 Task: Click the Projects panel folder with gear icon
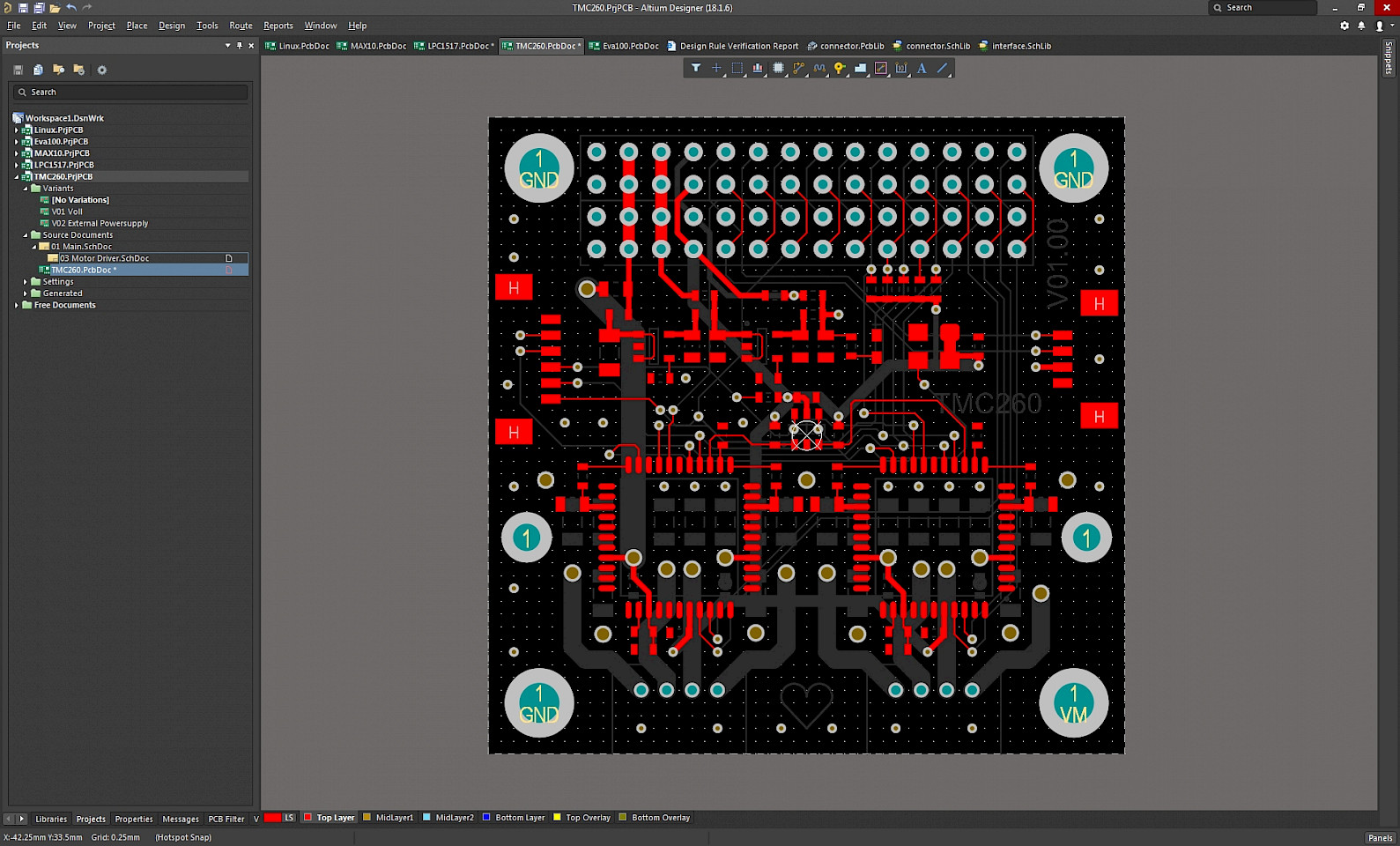tap(78, 70)
